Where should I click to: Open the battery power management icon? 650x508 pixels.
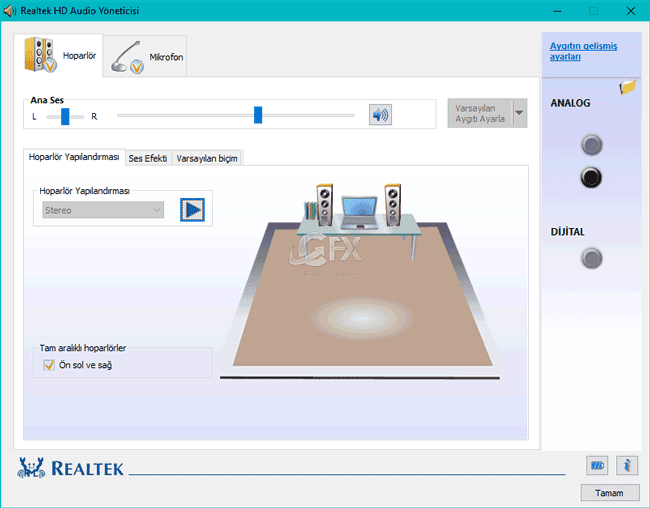(597, 466)
